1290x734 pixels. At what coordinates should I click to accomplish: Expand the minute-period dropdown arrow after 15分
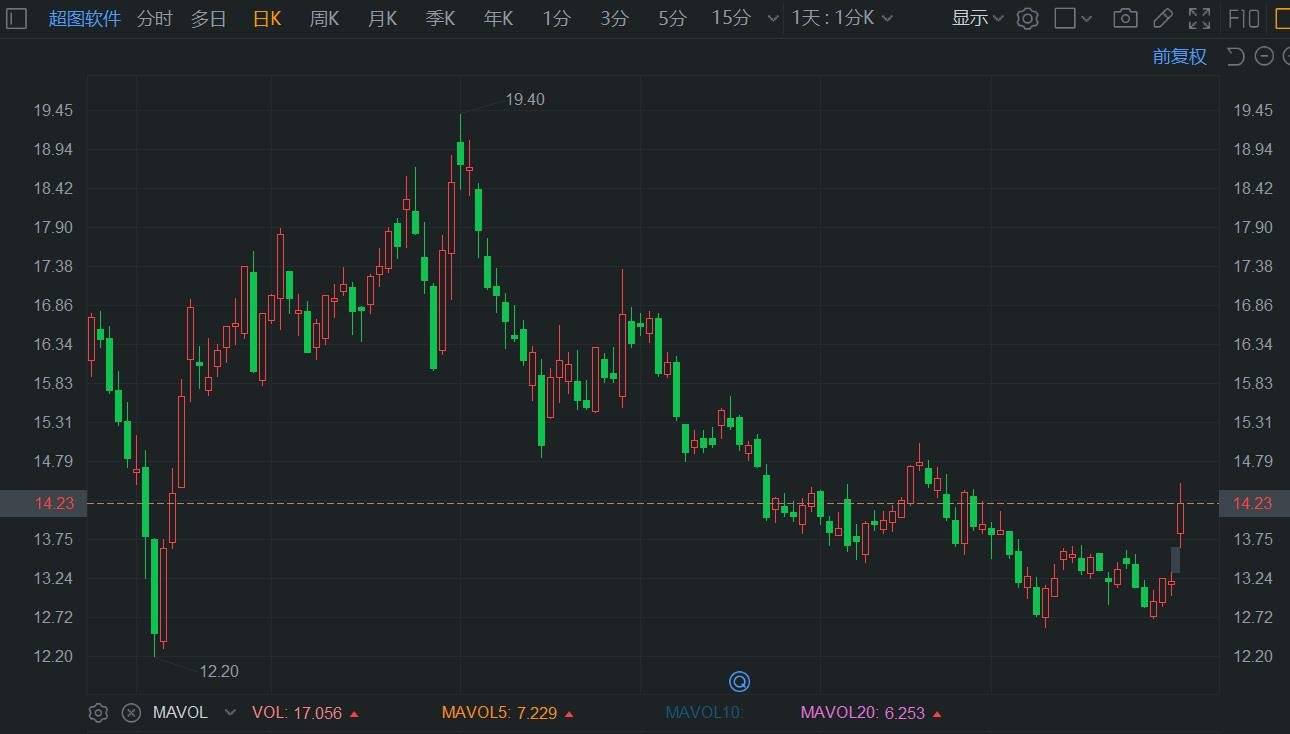tap(771, 18)
